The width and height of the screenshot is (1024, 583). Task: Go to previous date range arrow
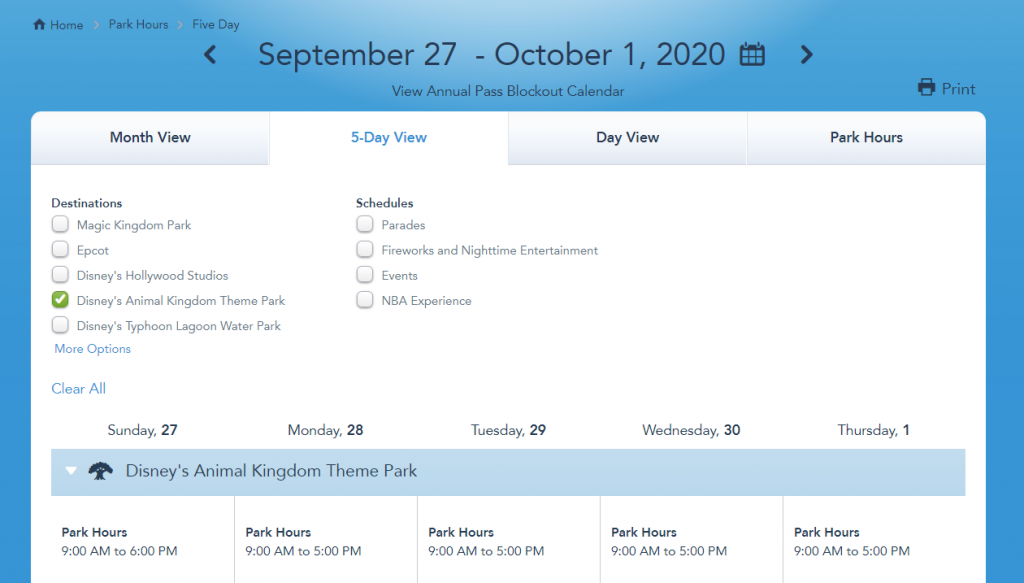[x=210, y=55]
